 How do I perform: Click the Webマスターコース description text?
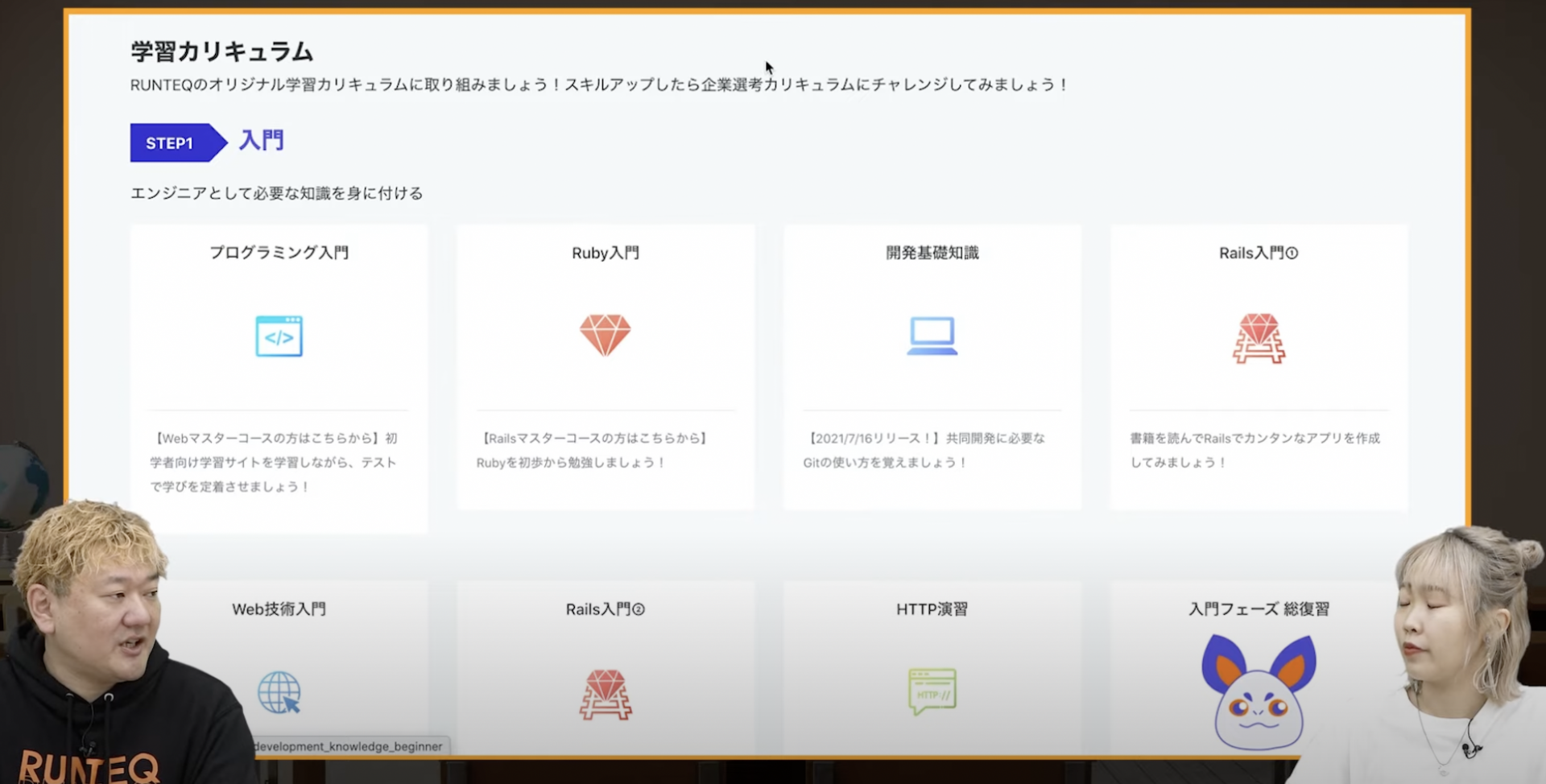274,462
